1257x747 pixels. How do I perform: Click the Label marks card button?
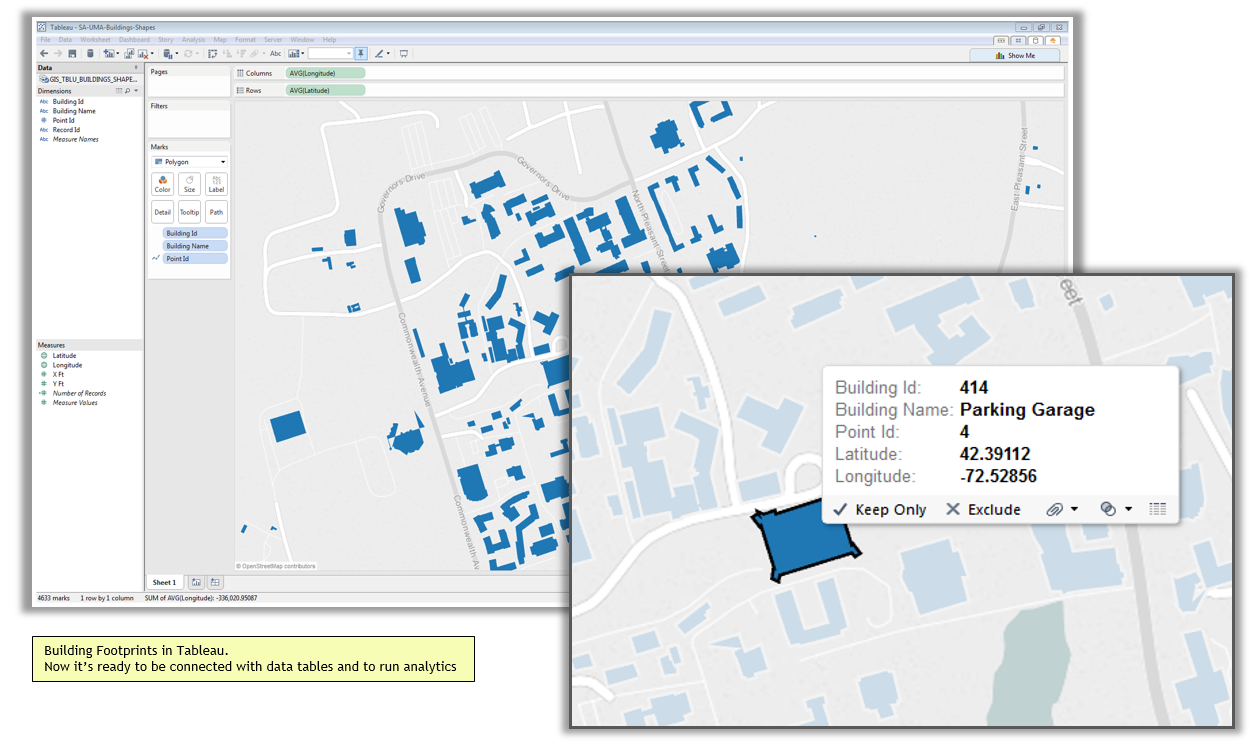[216, 184]
